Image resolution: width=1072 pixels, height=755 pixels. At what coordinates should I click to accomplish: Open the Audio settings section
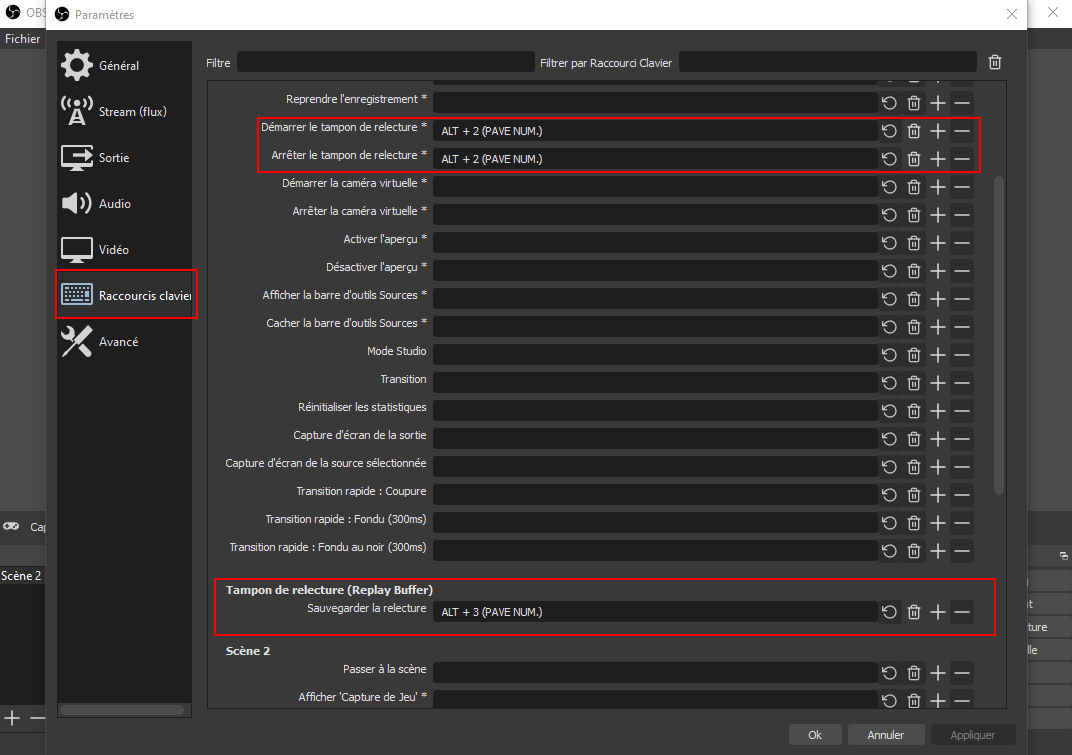click(124, 203)
